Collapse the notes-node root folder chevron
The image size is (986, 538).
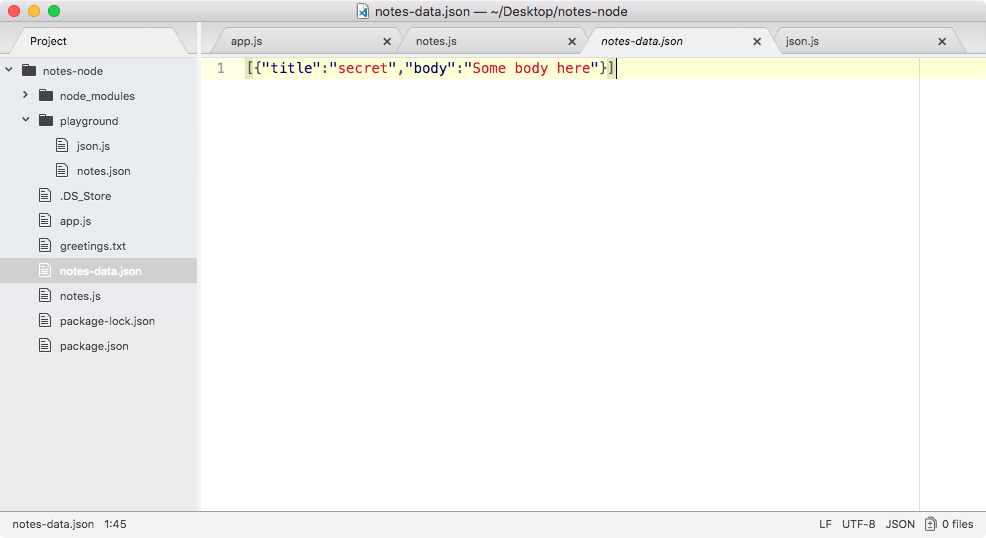pyautogui.click(x=9, y=70)
